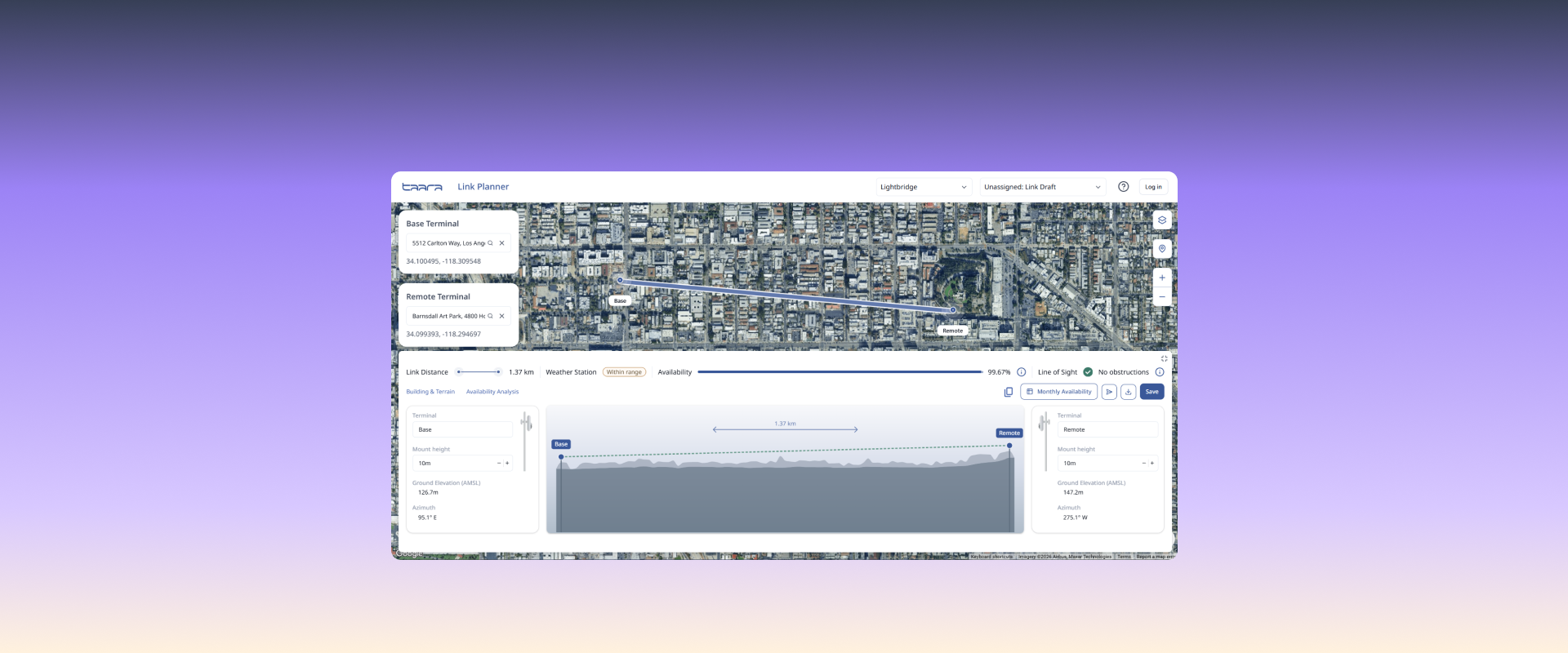The width and height of the screenshot is (1568, 653).
Task: Open the map layers icon
Action: tap(1162, 220)
